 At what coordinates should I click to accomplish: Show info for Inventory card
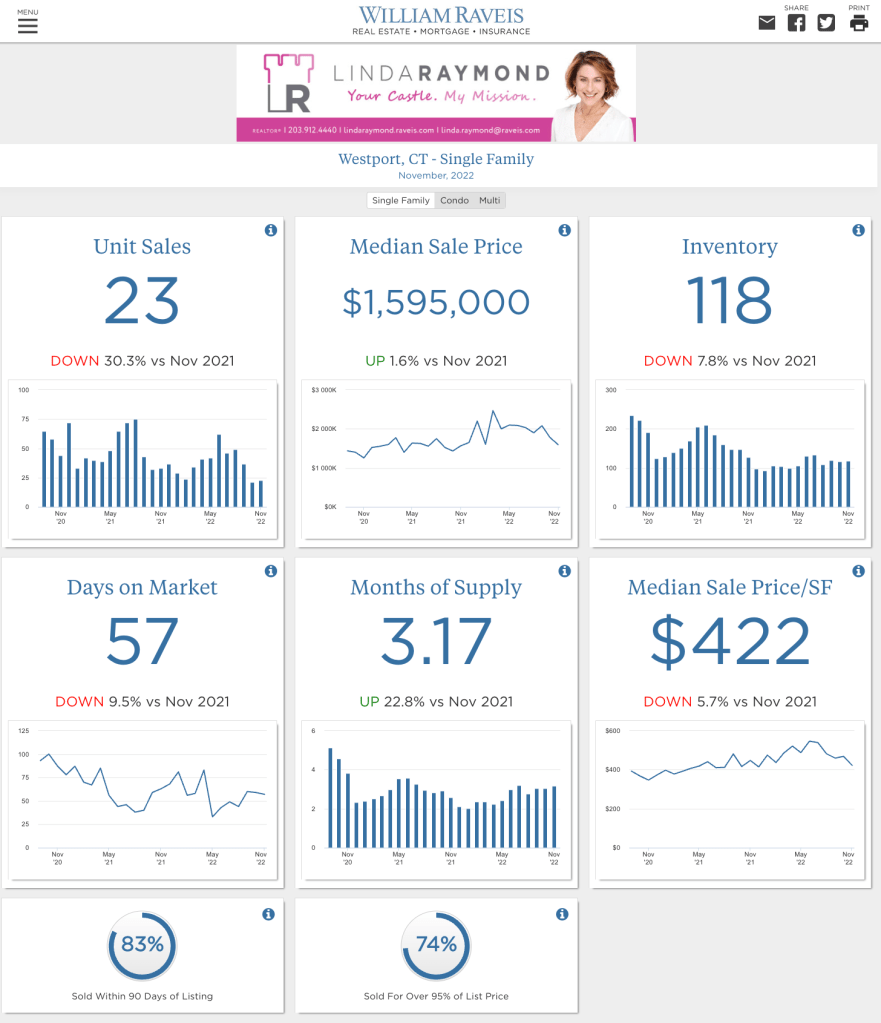(x=858, y=231)
